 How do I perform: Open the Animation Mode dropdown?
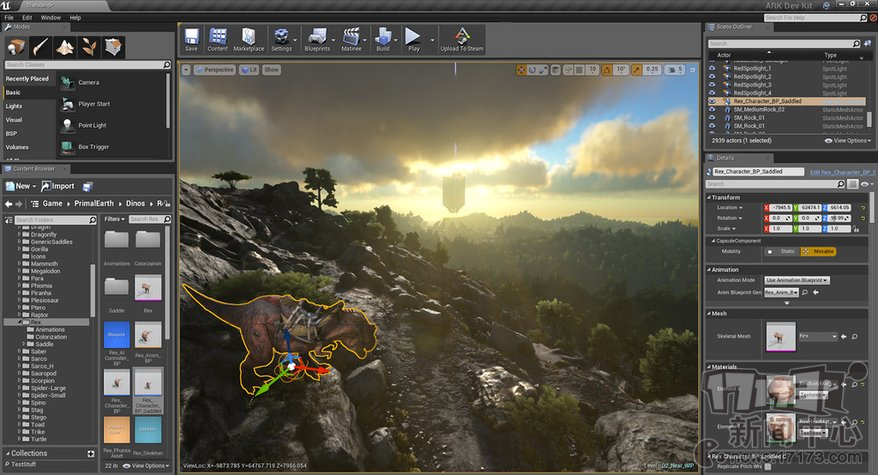click(x=796, y=280)
